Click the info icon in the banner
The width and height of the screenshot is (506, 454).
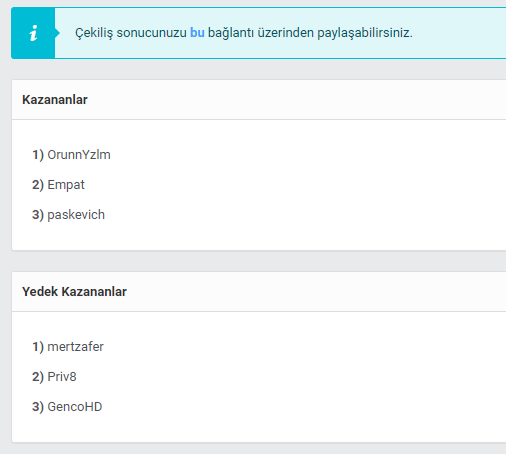coord(33,33)
